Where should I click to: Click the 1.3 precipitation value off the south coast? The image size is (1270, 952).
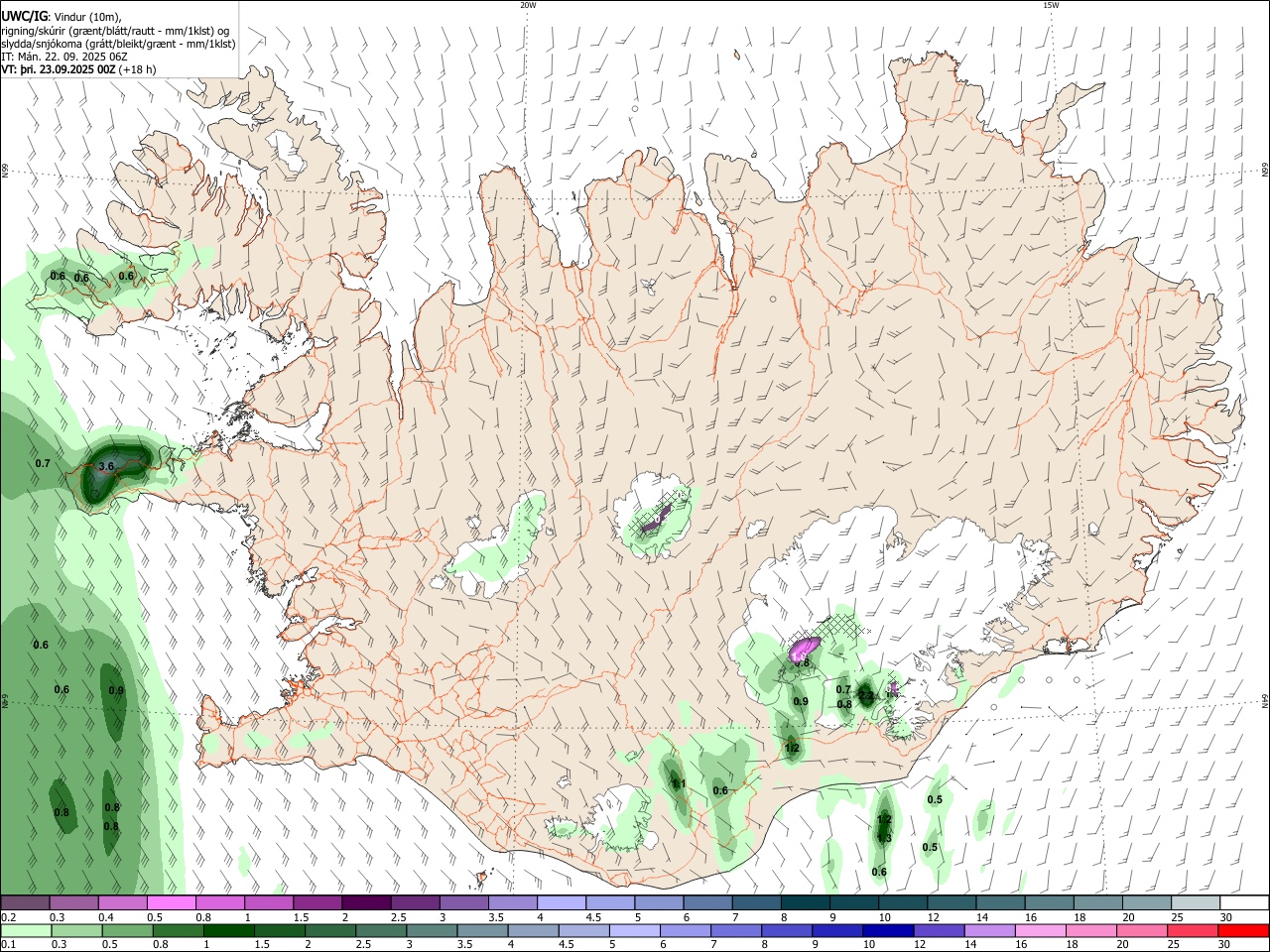885,838
